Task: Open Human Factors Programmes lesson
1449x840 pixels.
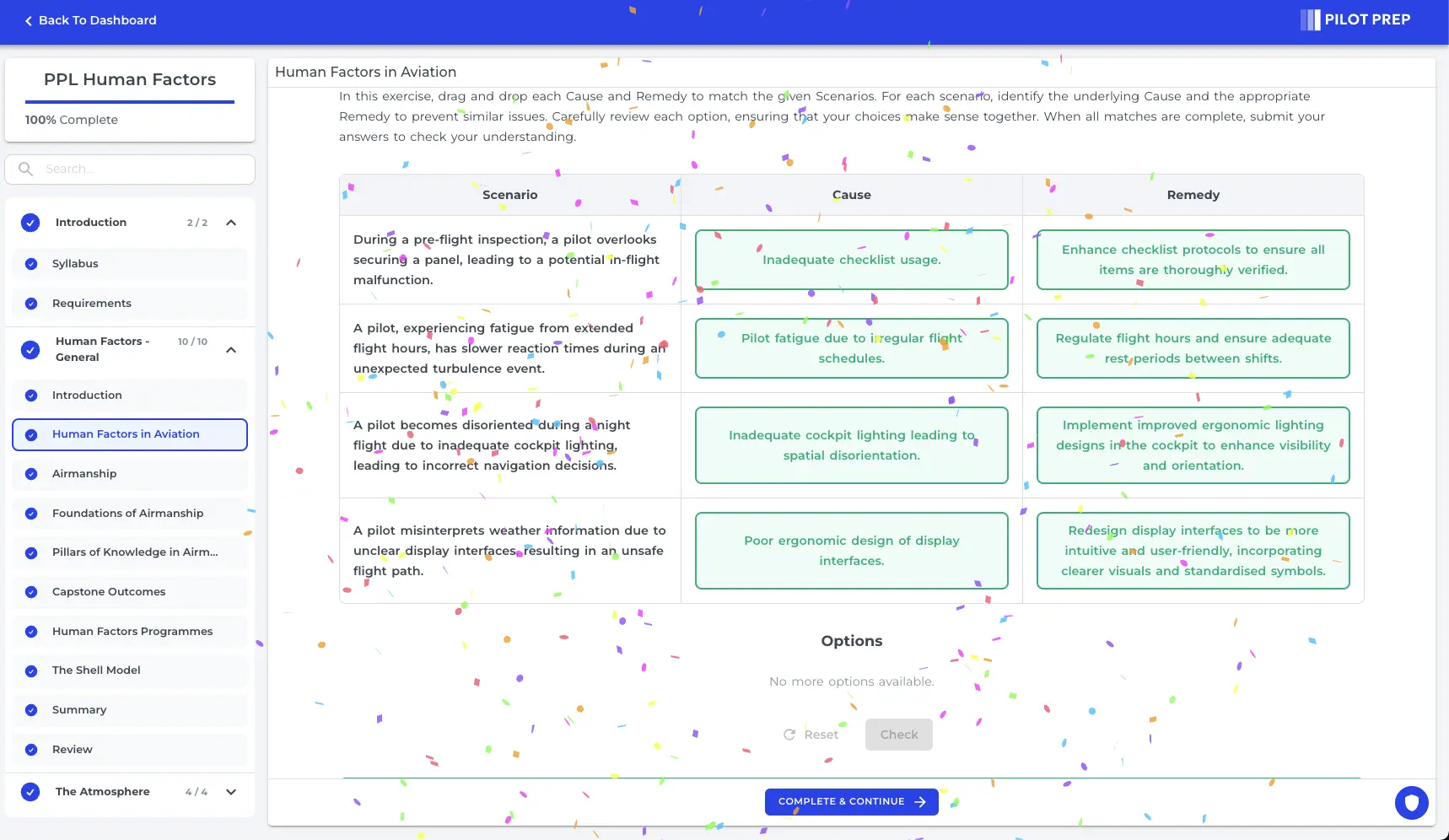Action: (x=130, y=632)
